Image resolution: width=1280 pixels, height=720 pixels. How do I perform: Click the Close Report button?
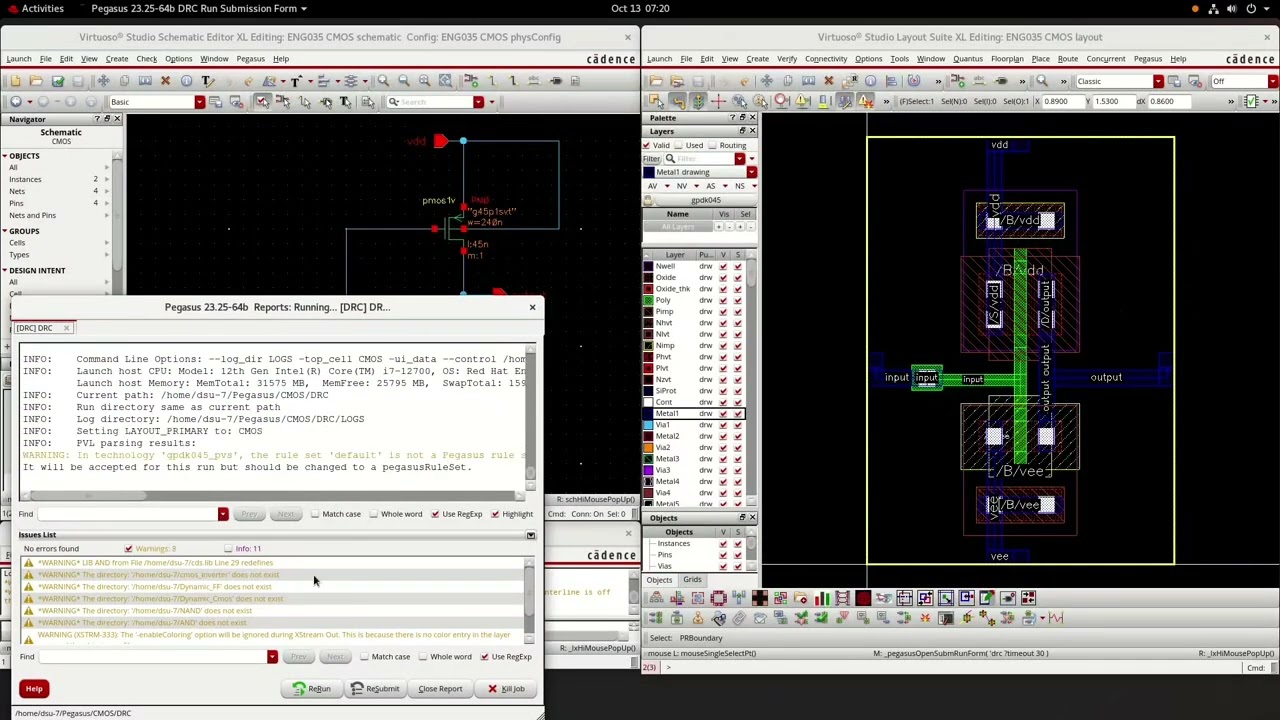pos(440,688)
